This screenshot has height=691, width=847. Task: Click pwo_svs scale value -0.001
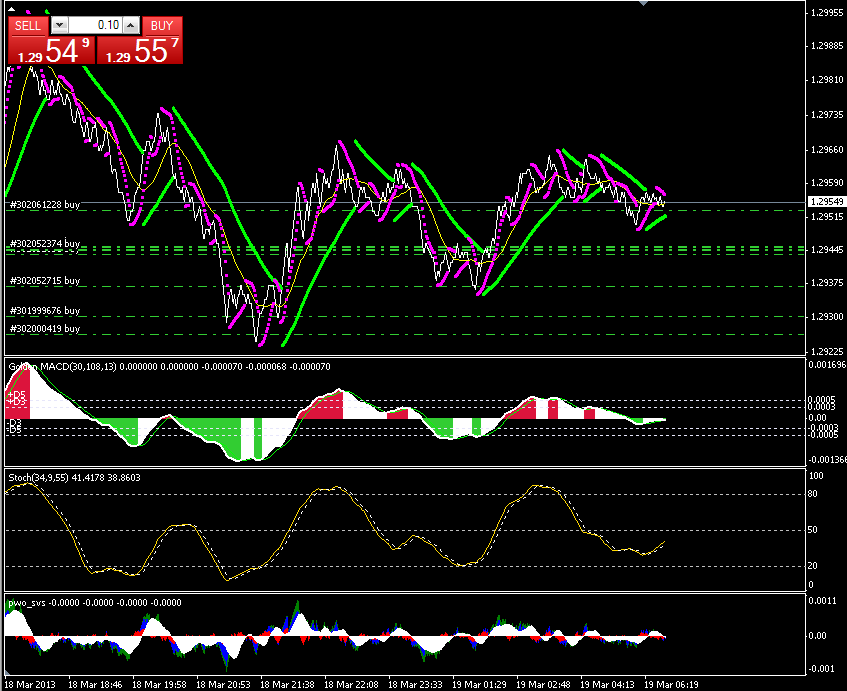(822, 669)
